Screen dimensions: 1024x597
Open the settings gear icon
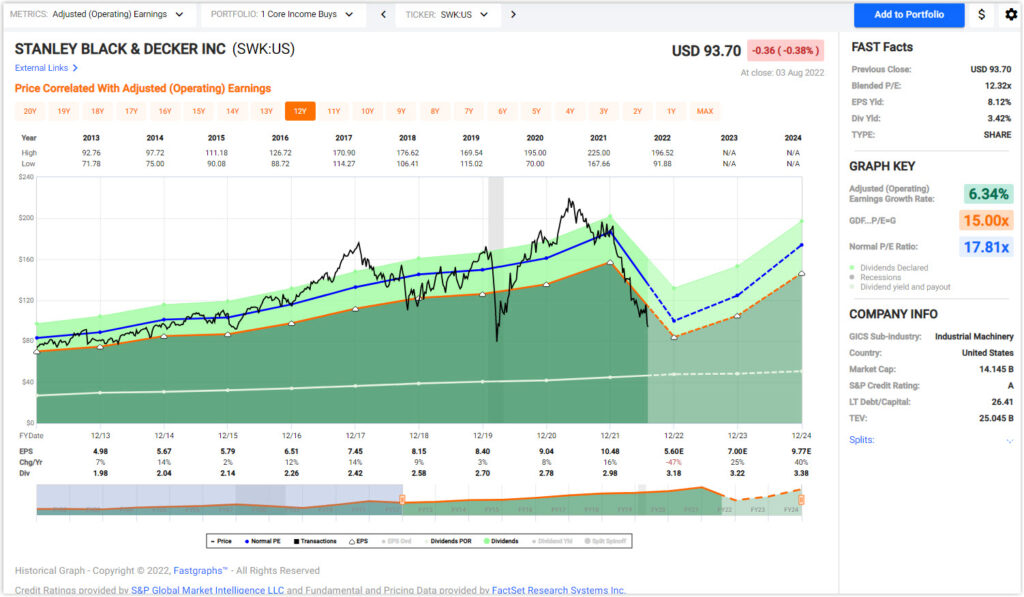[1010, 14]
